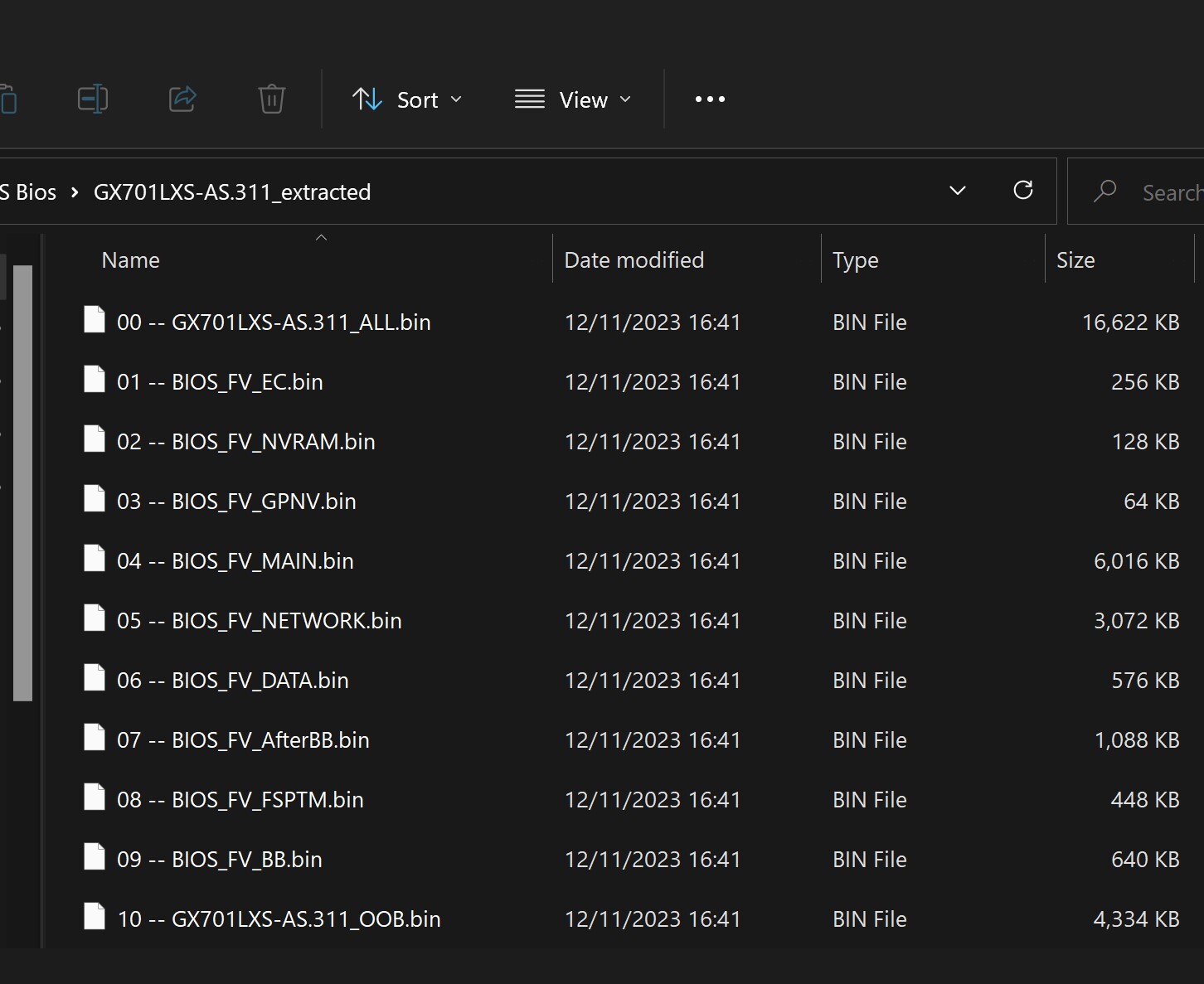Image resolution: width=1204 pixels, height=984 pixels.
Task: Click the Type column header
Action: pos(855,260)
